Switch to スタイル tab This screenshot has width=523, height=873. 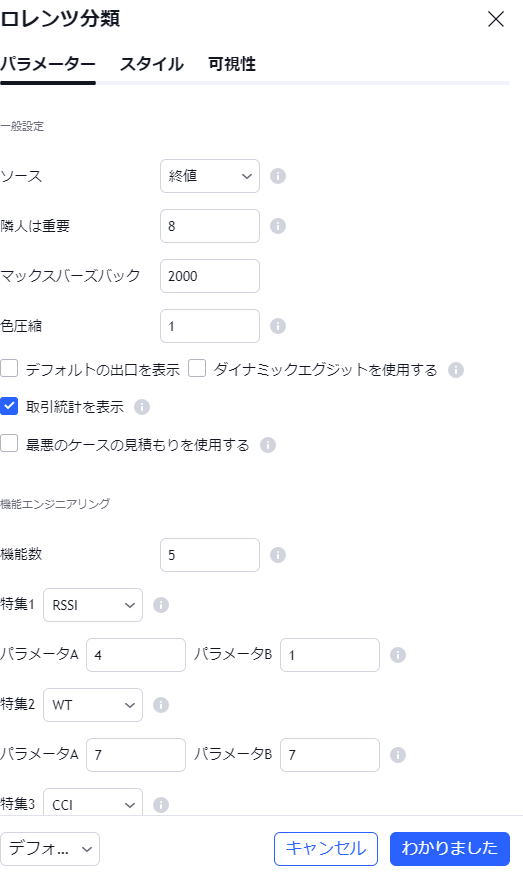coord(151,64)
